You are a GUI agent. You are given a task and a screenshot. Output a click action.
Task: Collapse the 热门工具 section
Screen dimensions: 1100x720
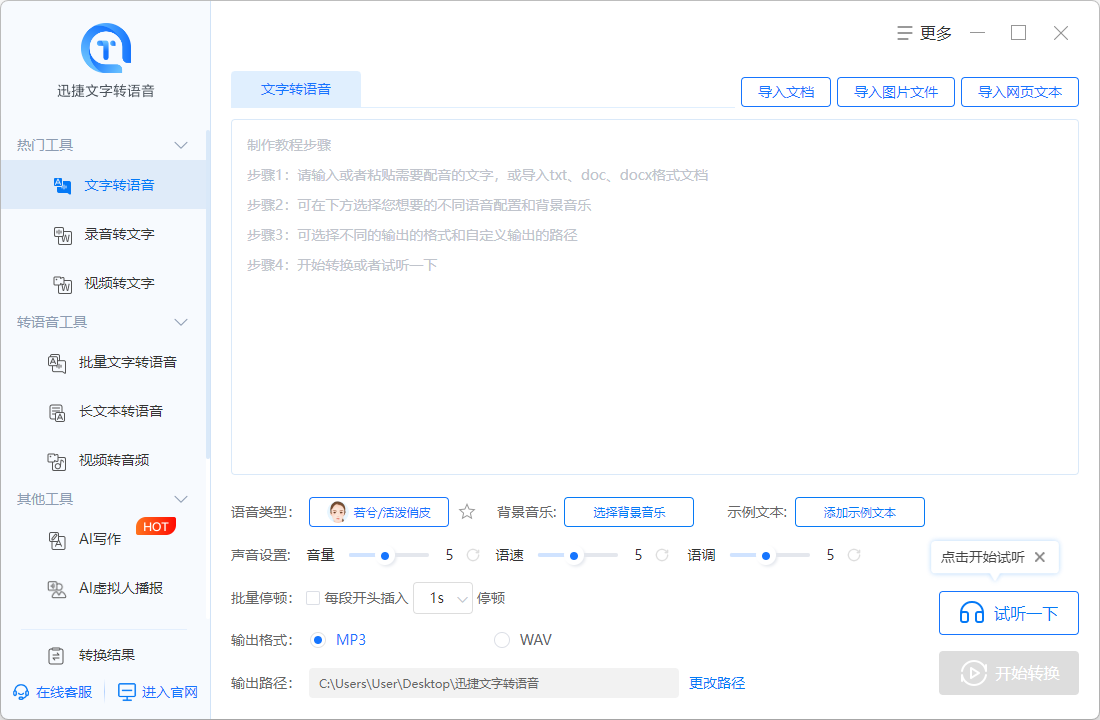click(x=181, y=145)
